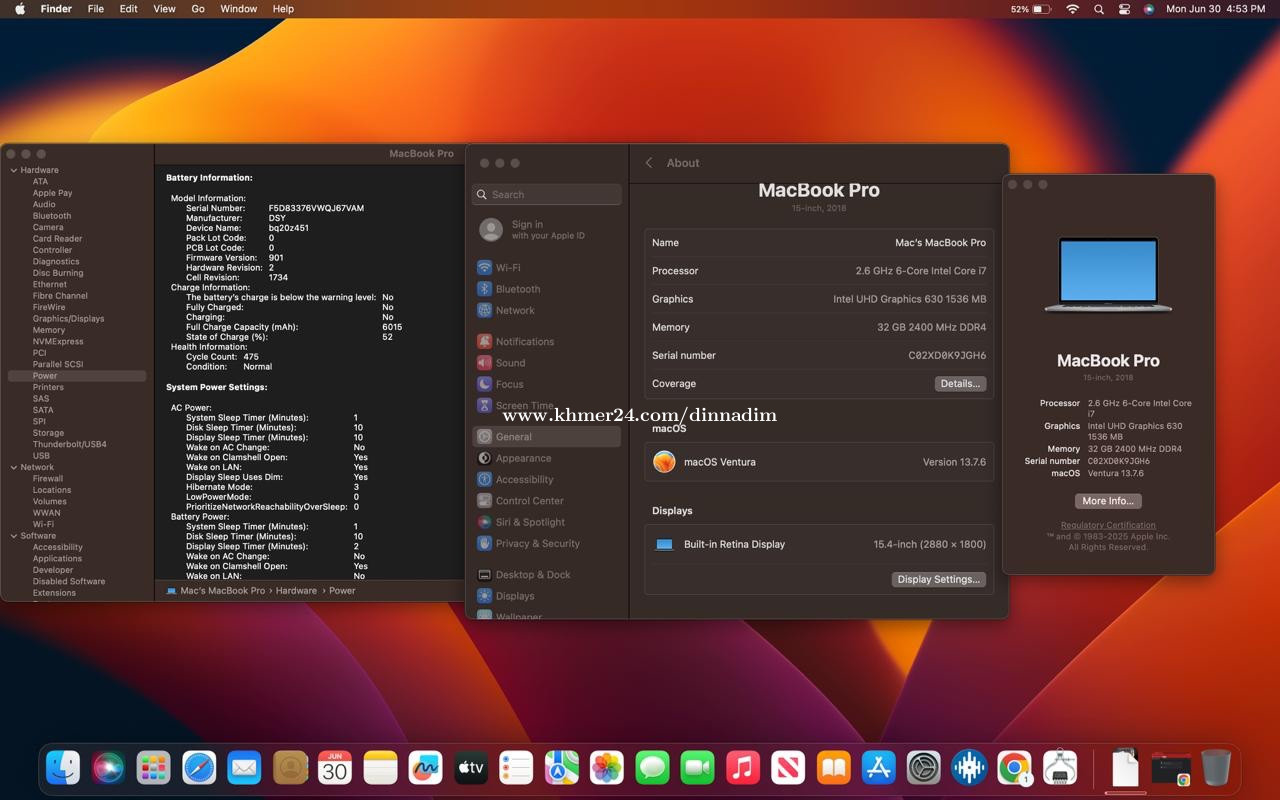Sign in with your Apple ID
Image resolution: width=1280 pixels, height=800 pixels.
tap(547, 230)
